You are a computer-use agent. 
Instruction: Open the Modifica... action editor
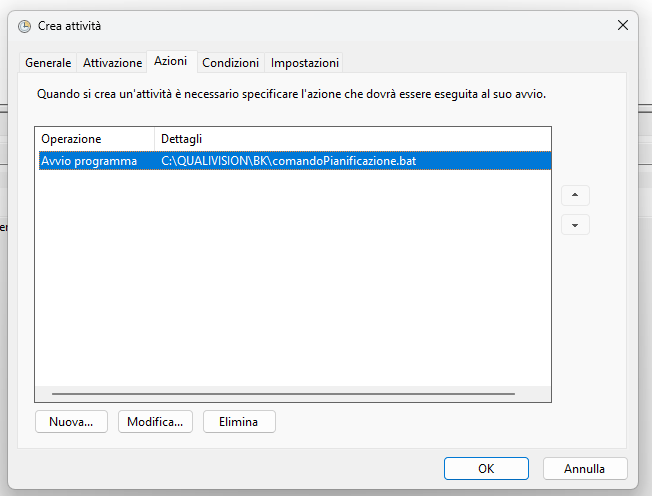155,422
